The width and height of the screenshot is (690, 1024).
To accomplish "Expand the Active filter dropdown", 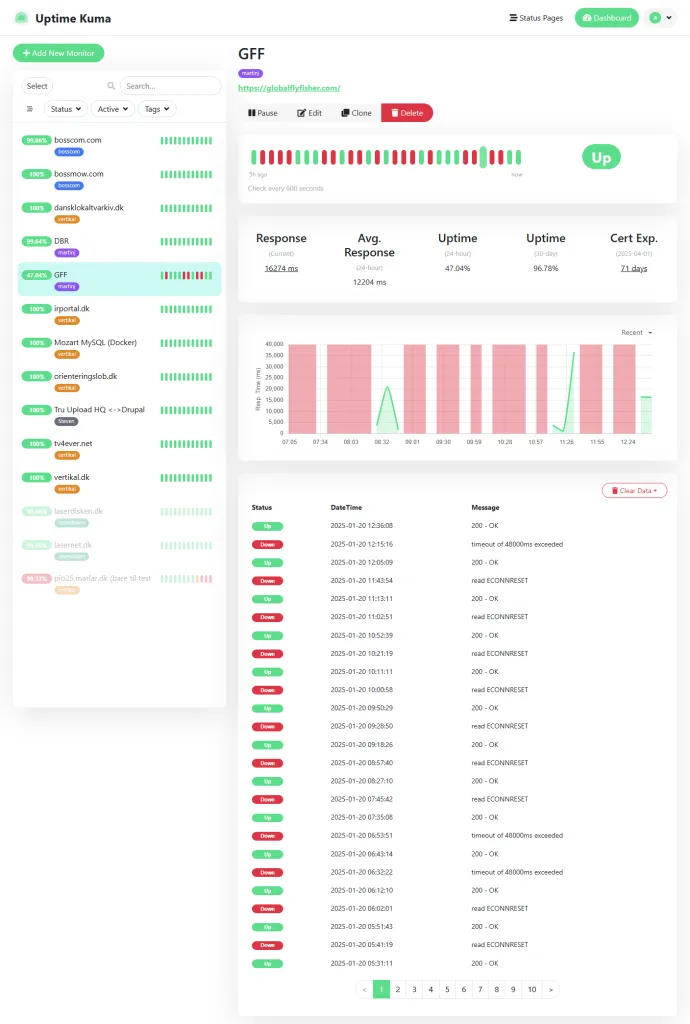I will [x=113, y=109].
